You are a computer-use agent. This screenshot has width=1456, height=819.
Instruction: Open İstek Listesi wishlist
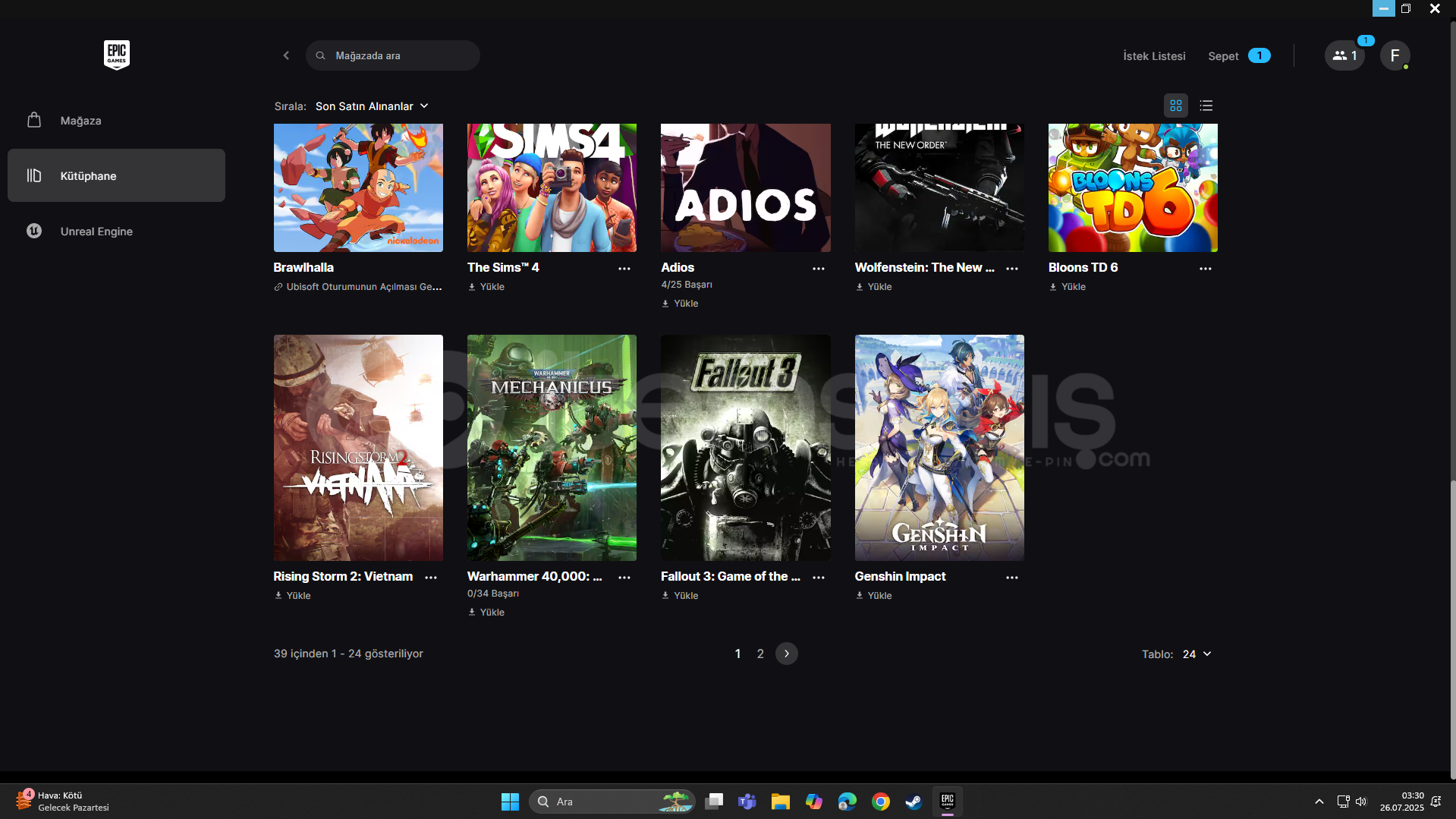pyautogui.click(x=1154, y=56)
